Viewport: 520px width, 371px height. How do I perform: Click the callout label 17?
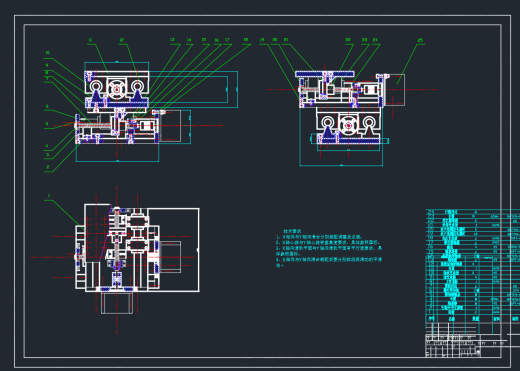[x=227, y=40]
